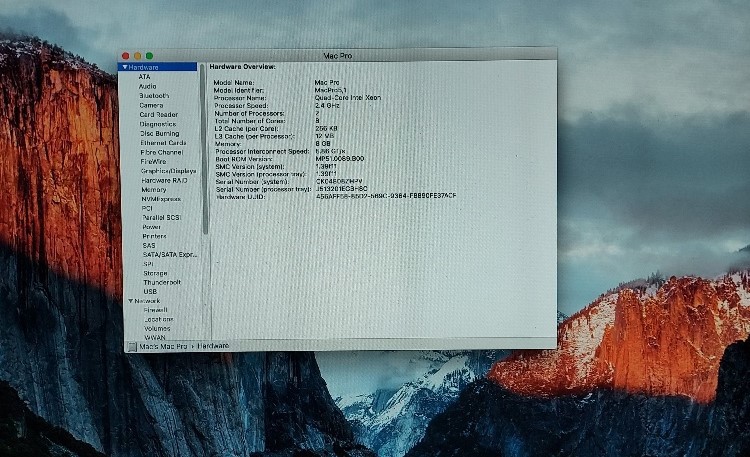Click the Serial Number (system) value
The height and width of the screenshot is (457, 750).
coord(339,182)
